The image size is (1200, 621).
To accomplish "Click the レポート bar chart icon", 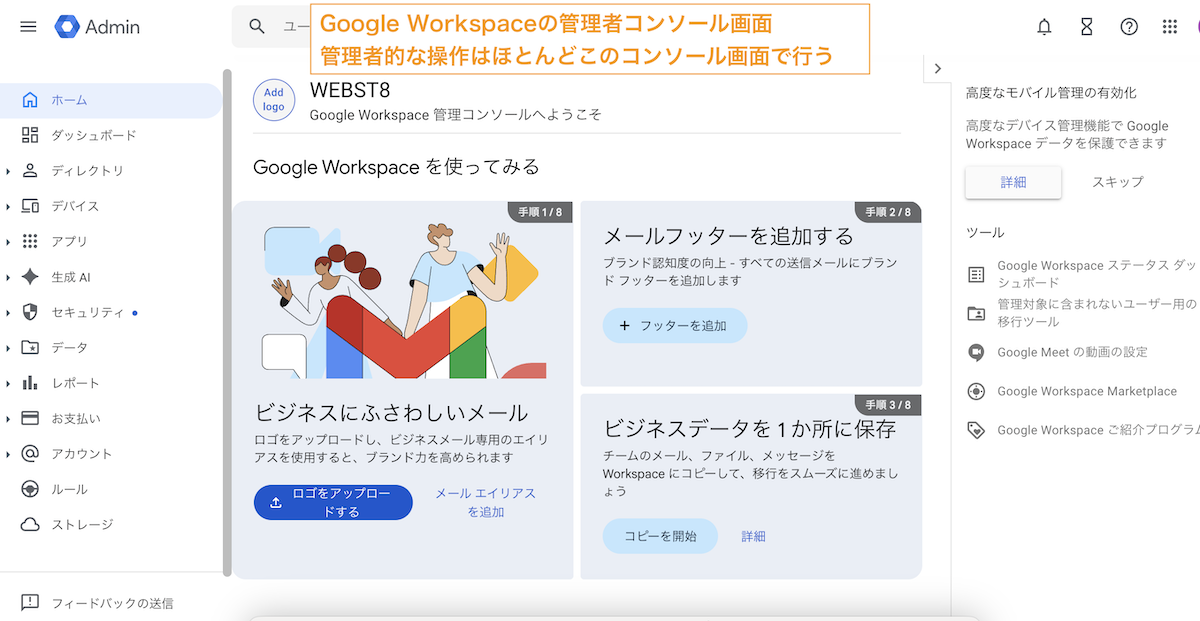I will coord(30,383).
